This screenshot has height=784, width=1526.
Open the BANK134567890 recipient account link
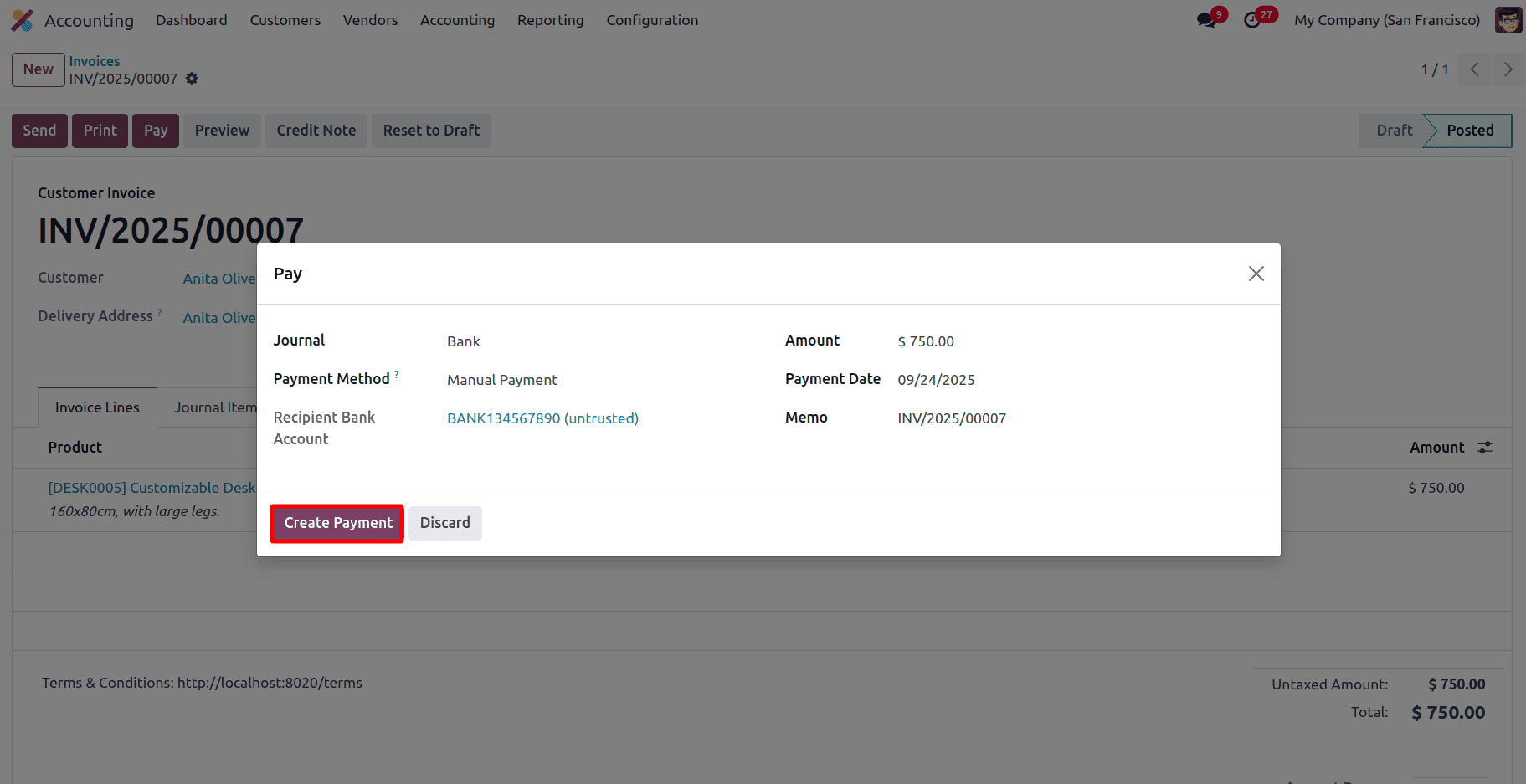542,418
